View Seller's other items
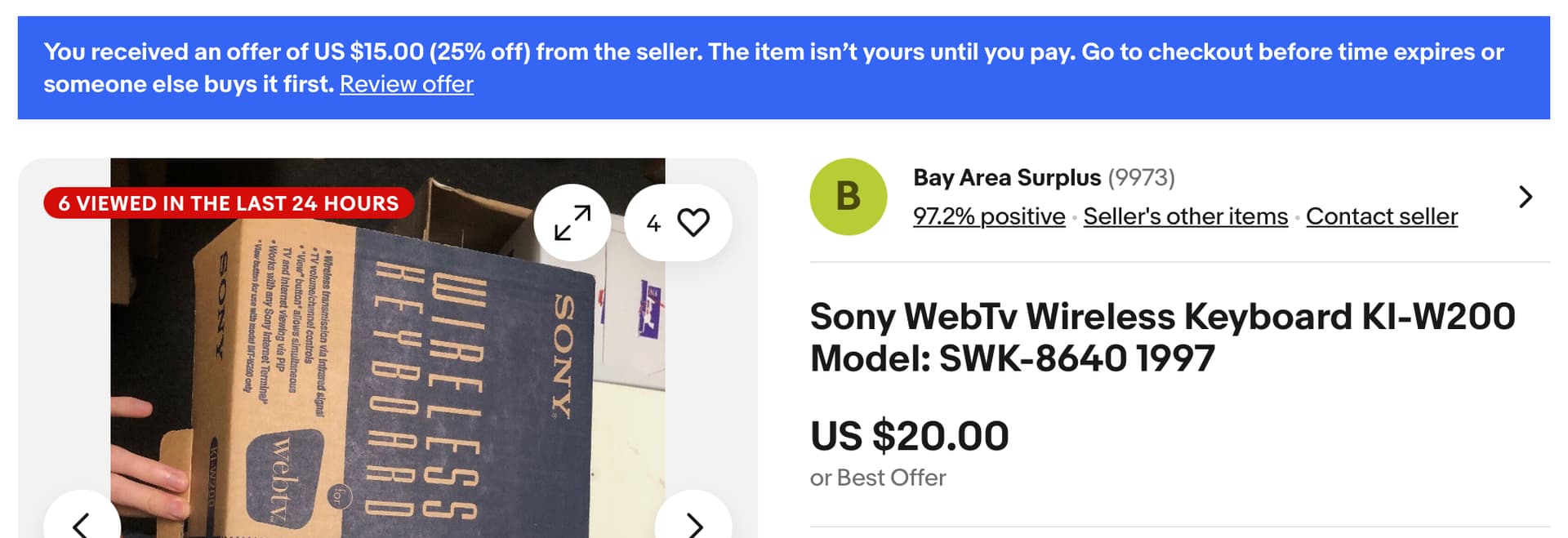Screen dimensions: 1568x538 coord(1185,216)
